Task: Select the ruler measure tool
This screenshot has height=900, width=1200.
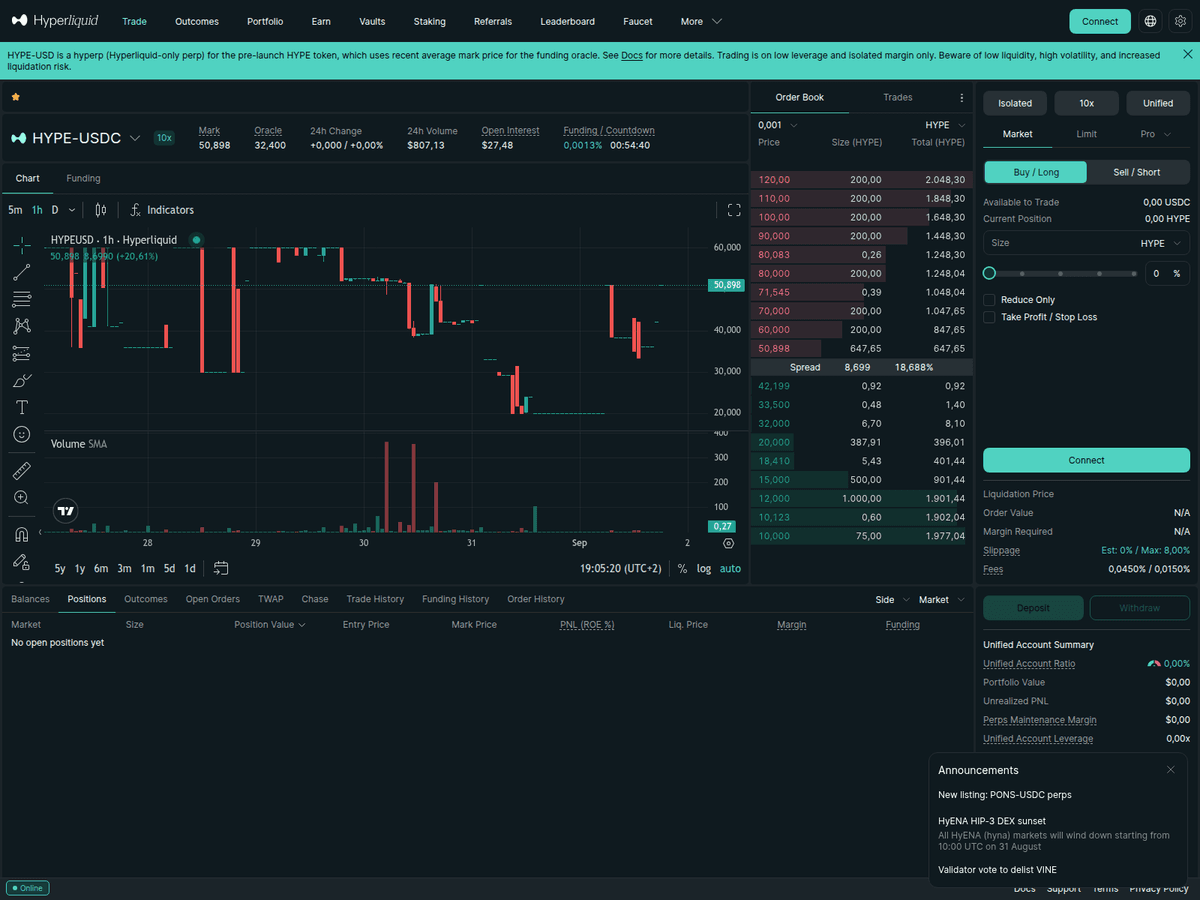Action: point(21,470)
